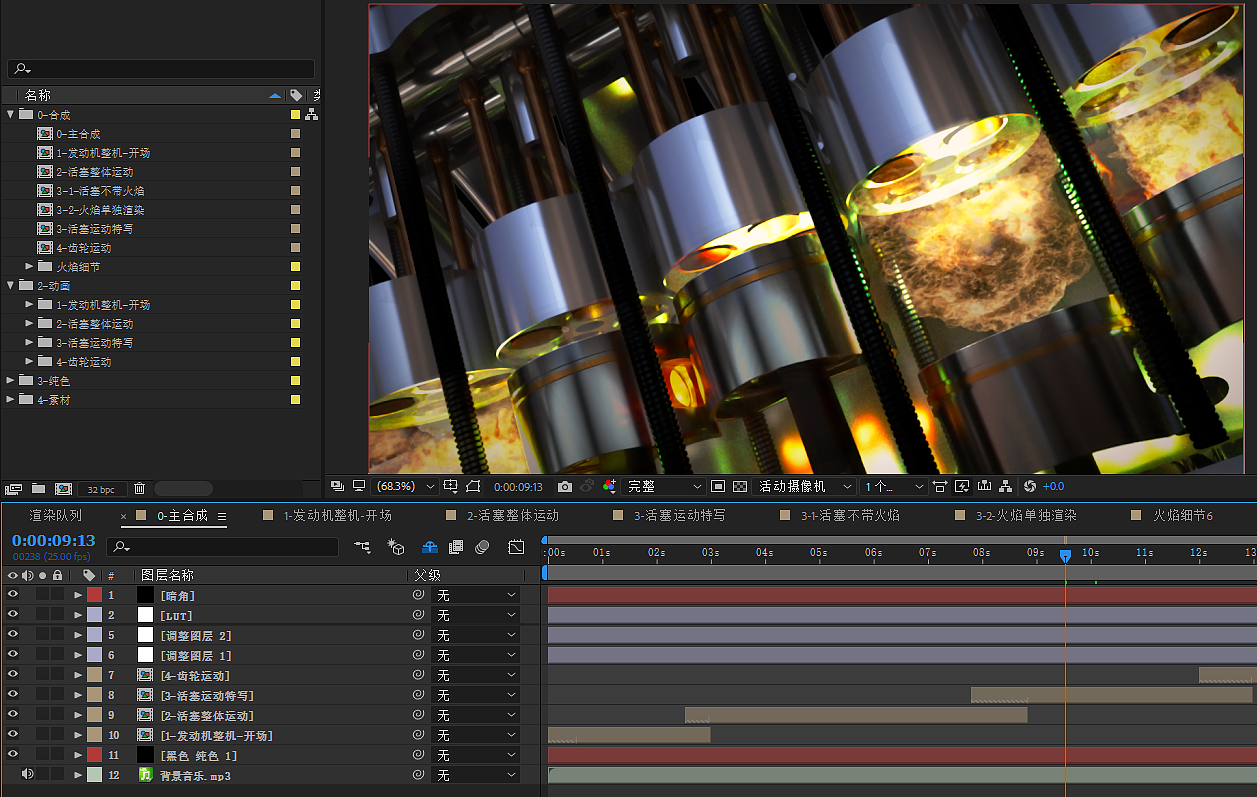Screen dimensions: 1257x797
Task: Expand the 火焰细节 folder in Project panel
Action: coord(30,267)
